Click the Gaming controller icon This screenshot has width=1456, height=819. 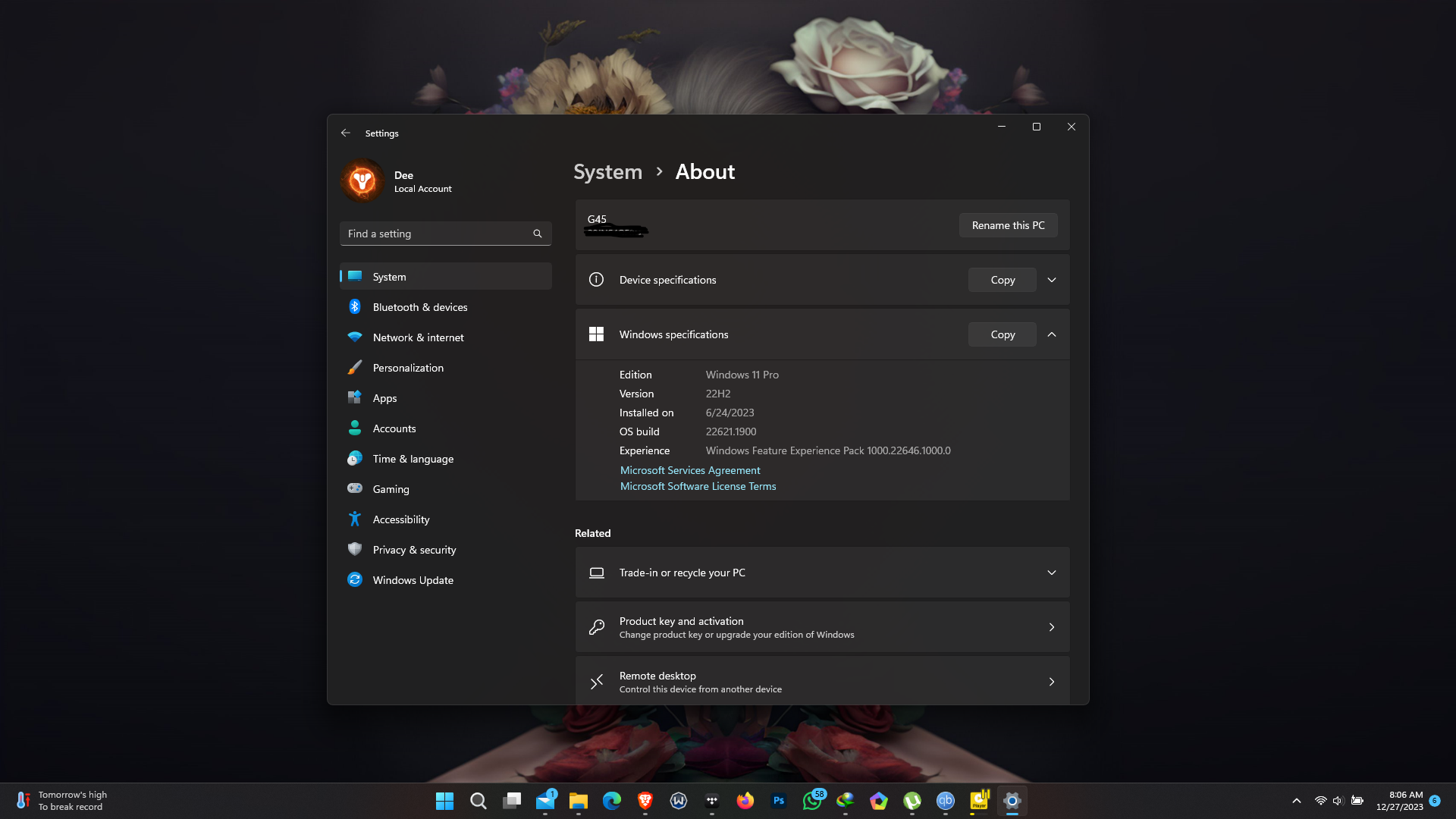click(355, 488)
